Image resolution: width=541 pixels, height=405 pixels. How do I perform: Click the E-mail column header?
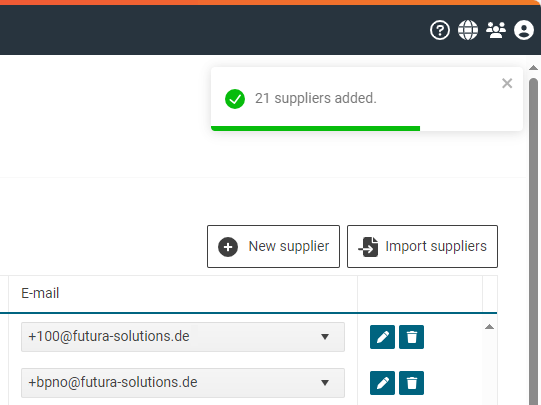(40, 293)
